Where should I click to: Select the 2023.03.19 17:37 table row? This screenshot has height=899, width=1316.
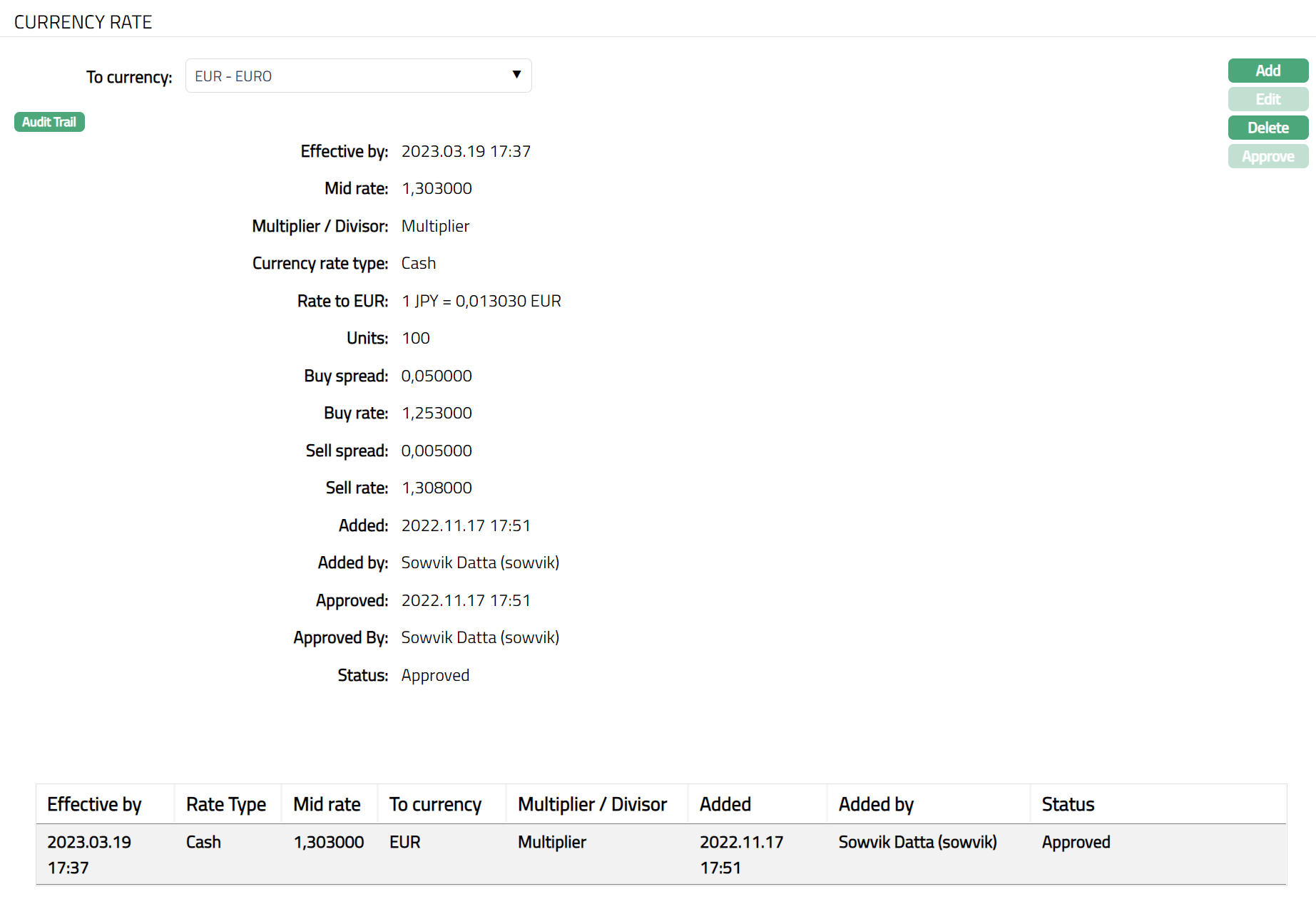(x=89, y=854)
